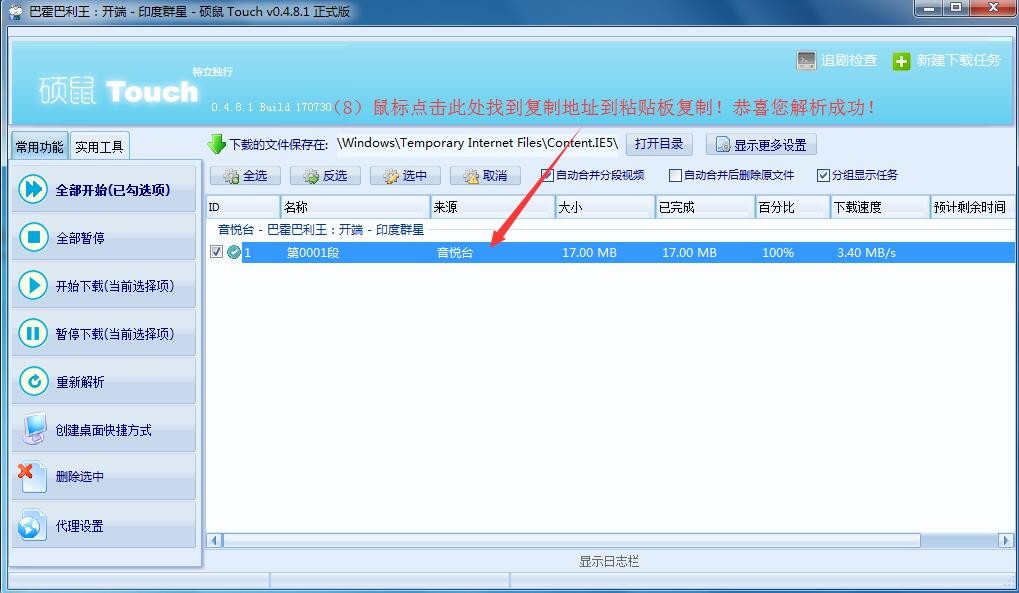Click the 硕鼠 Touch logo
Image resolution: width=1019 pixels, height=593 pixels.
pyautogui.click(x=118, y=91)
